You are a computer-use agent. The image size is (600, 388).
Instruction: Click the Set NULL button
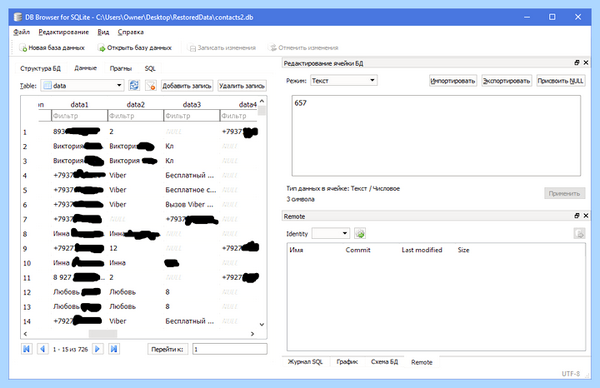coord(561,81)
